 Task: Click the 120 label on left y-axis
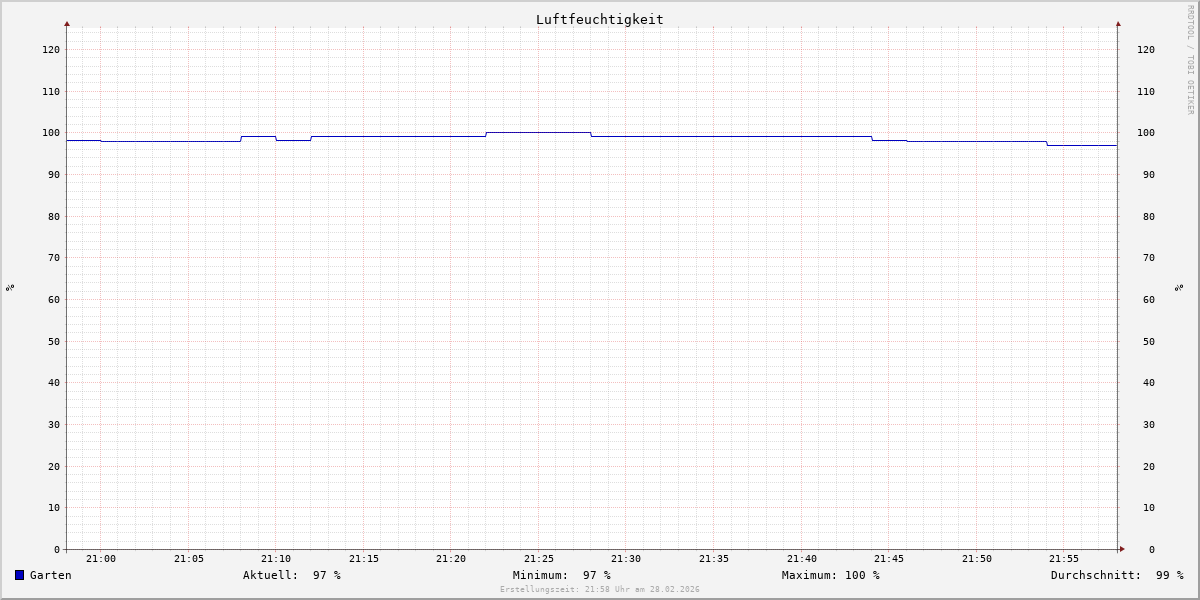click(51, 49)
